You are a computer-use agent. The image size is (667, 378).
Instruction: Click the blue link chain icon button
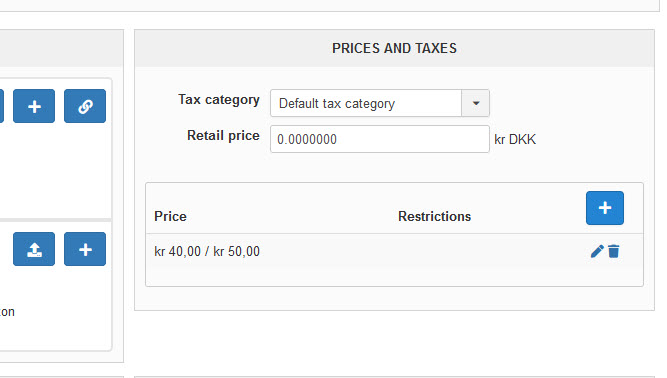(x=85, y=106)
